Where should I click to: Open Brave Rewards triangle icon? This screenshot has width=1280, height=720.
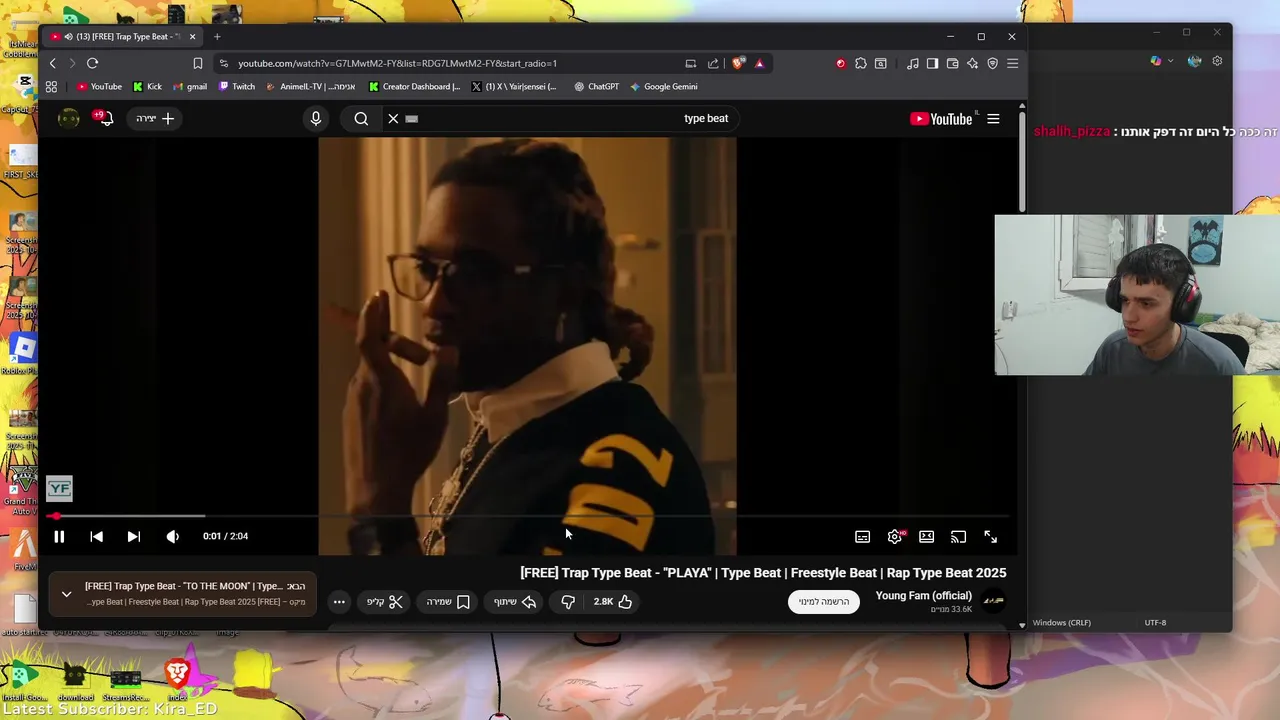759,63
